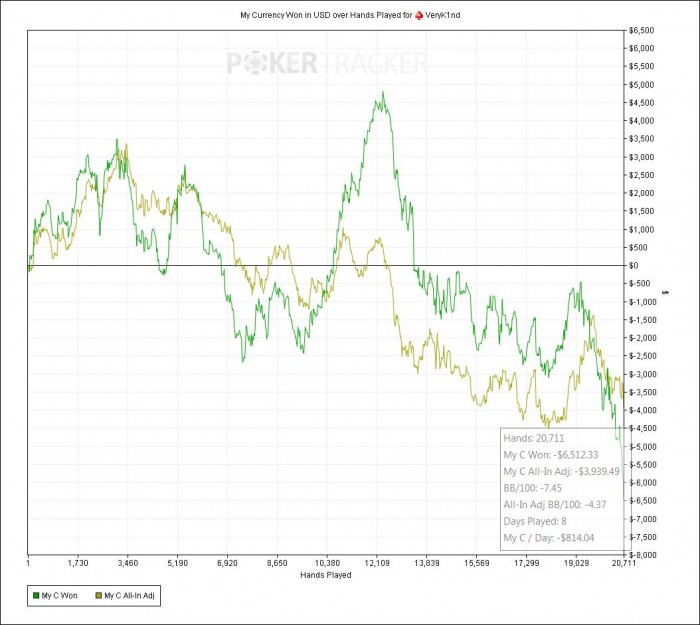Click the Days Played: 8 tooltip line
This screenshot has height=625, width=700.
click(x=535, y=521)
